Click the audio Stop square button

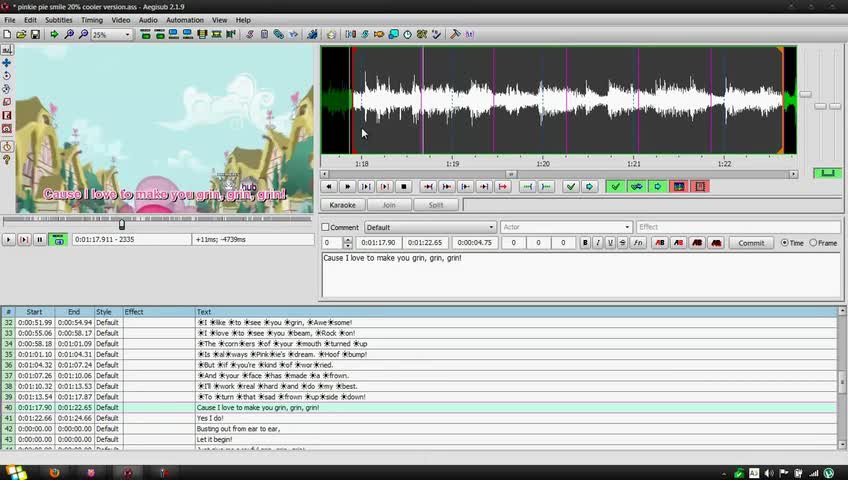(403, 186)
